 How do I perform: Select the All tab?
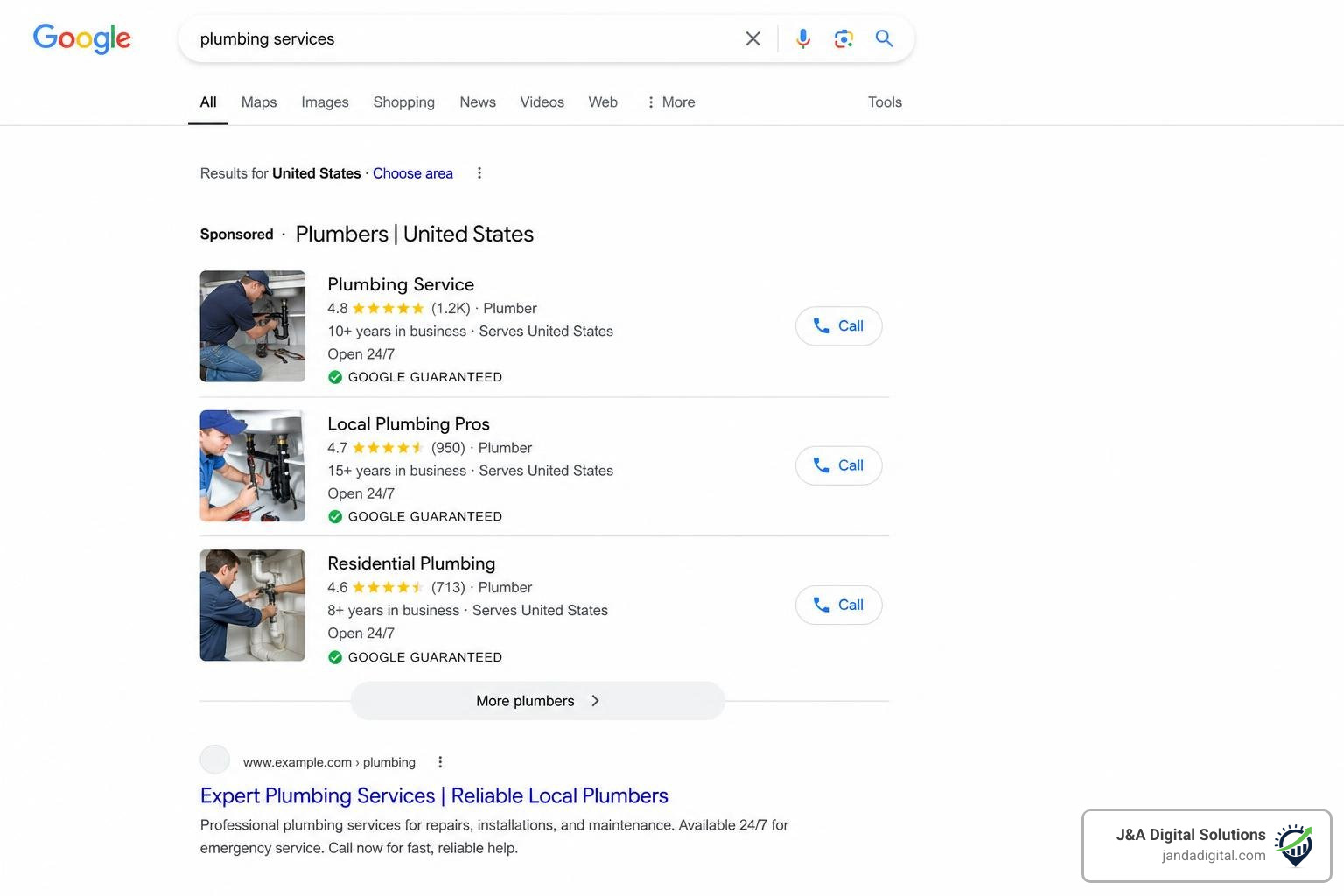coord(208,102)
